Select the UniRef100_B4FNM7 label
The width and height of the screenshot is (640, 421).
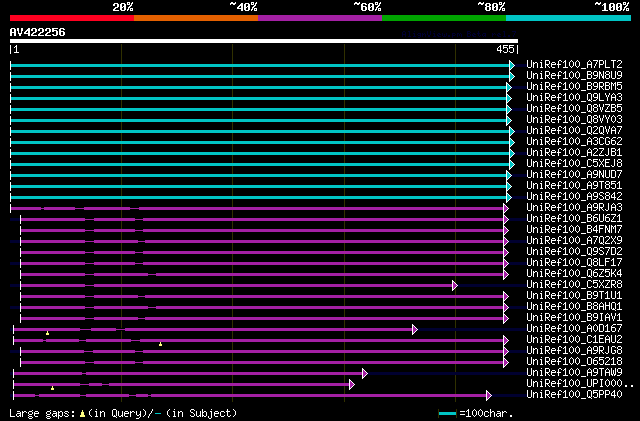coord(574,230)
